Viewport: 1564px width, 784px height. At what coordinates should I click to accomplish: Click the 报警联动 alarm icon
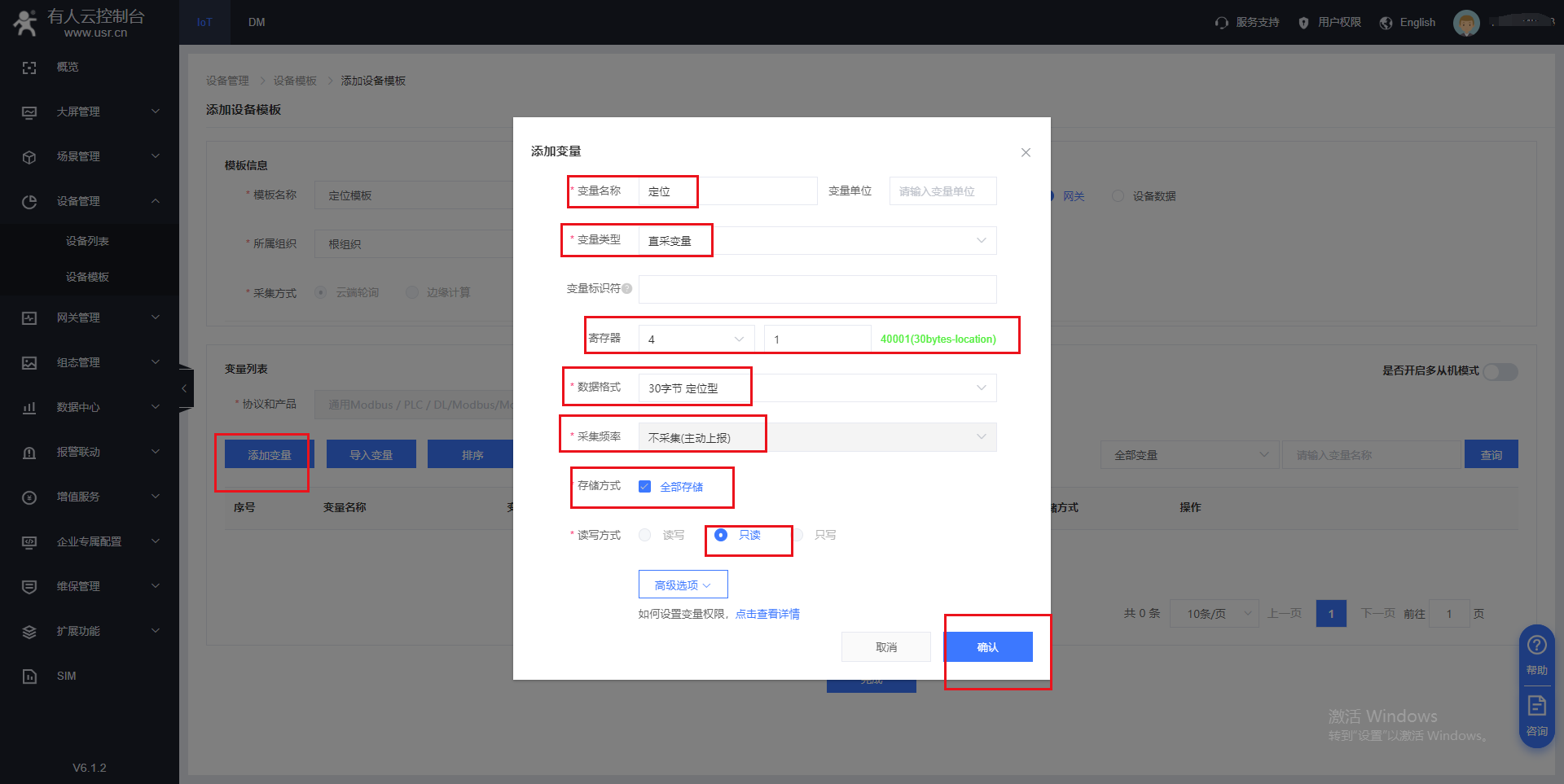tap(29, 453)
